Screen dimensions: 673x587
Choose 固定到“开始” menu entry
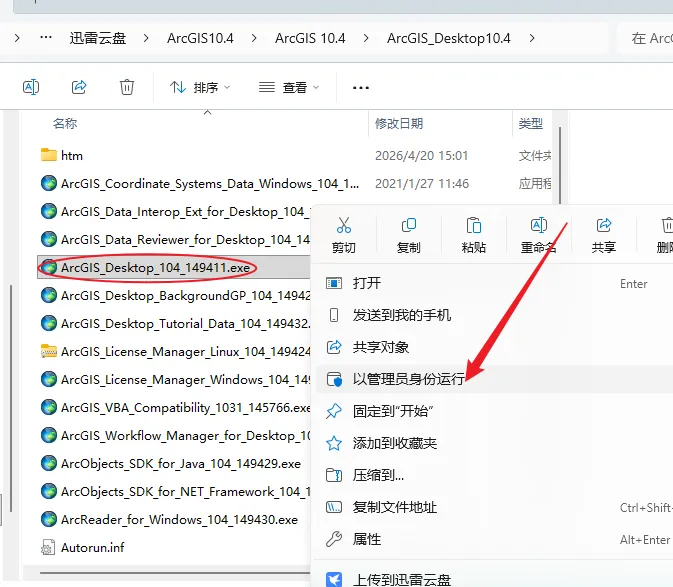point(494,411)
